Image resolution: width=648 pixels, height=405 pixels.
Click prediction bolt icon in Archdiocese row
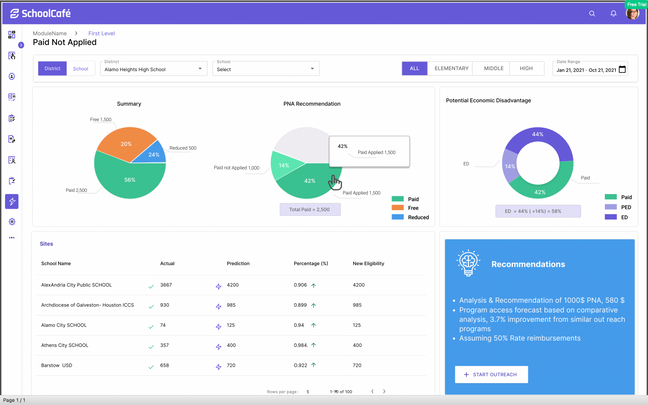click(218, 307)
